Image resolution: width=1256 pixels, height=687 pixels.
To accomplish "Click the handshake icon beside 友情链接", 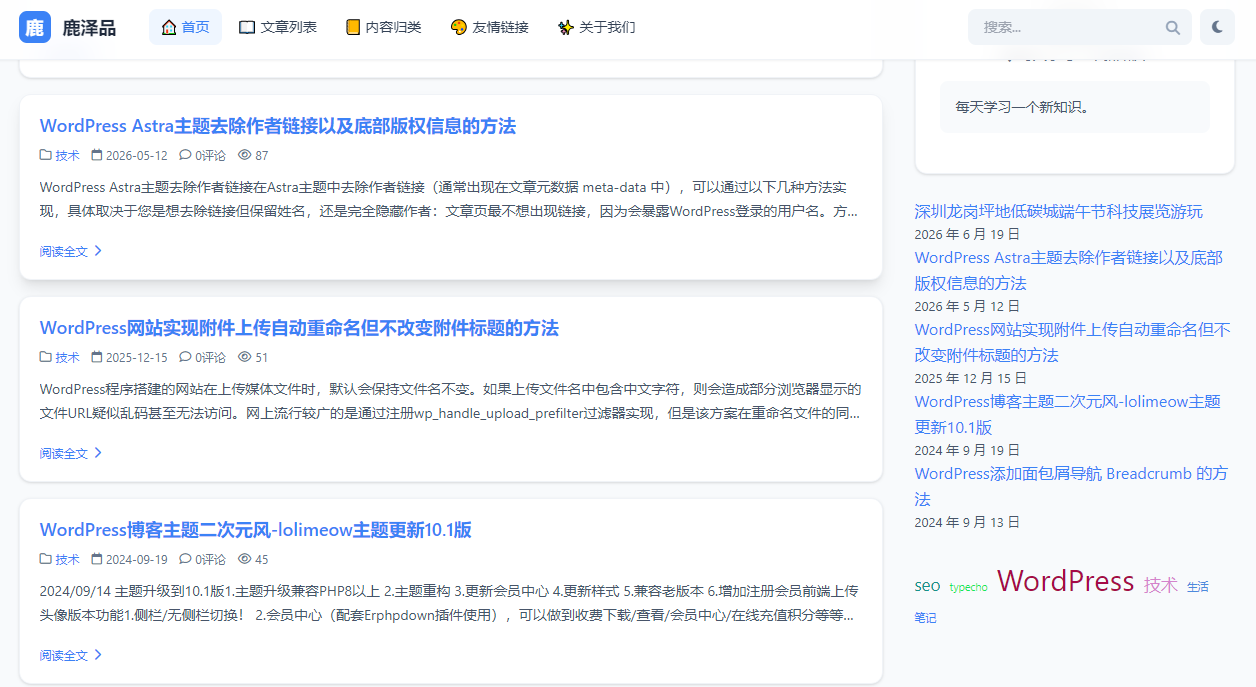I will pos(459,27).
